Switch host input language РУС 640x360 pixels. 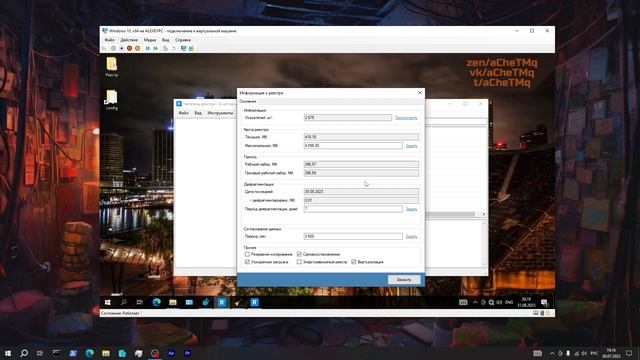[594, 353]
